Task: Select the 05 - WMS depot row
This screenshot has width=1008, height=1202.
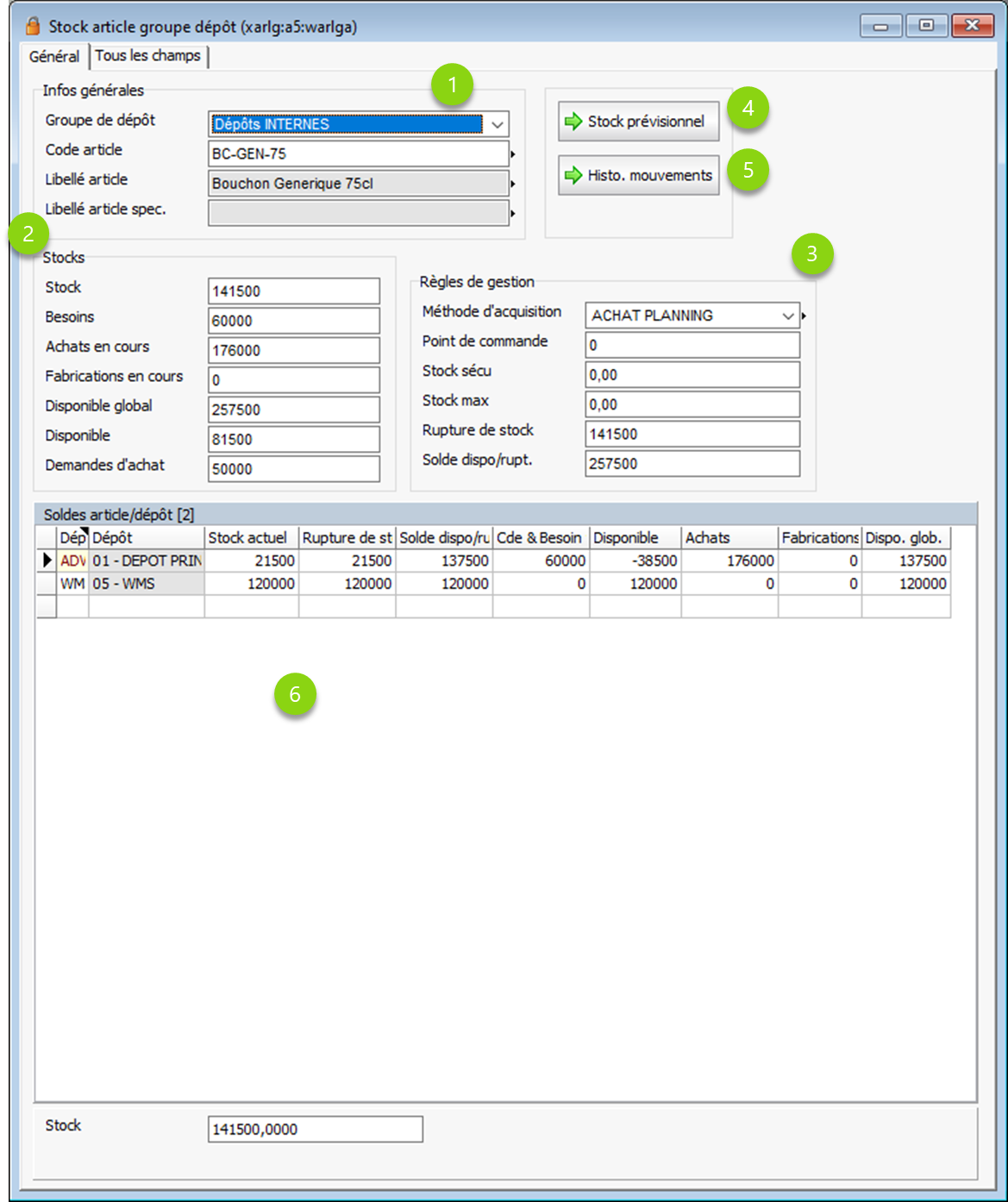Action: pyautogui.click(x=146, y=584)
